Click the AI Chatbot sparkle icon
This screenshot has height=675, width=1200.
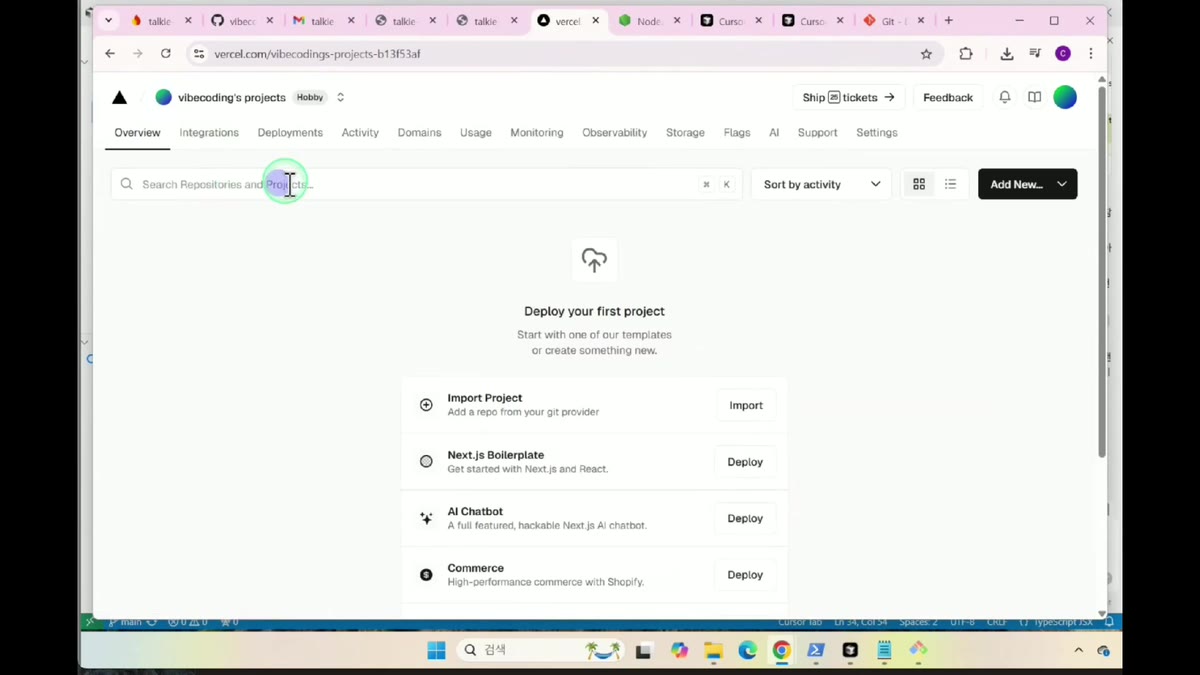tap(426, 518)
